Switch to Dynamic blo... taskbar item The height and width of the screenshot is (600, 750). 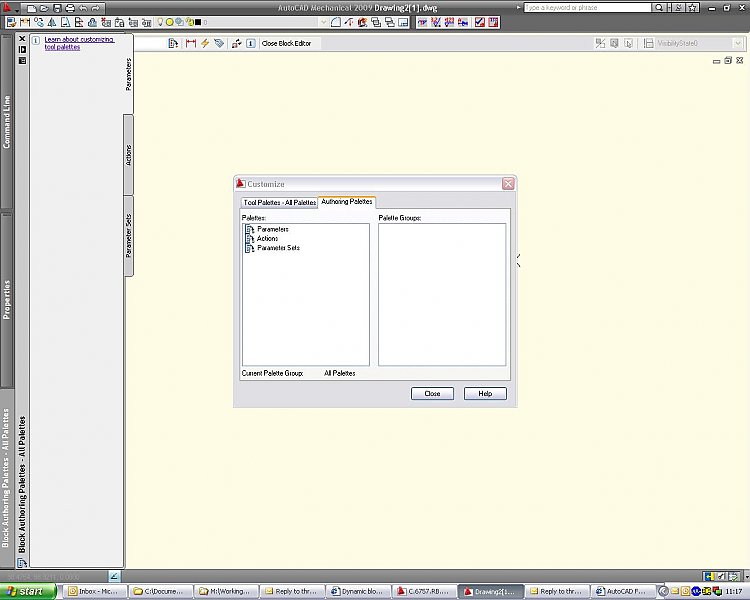click(x=358, y=592)
